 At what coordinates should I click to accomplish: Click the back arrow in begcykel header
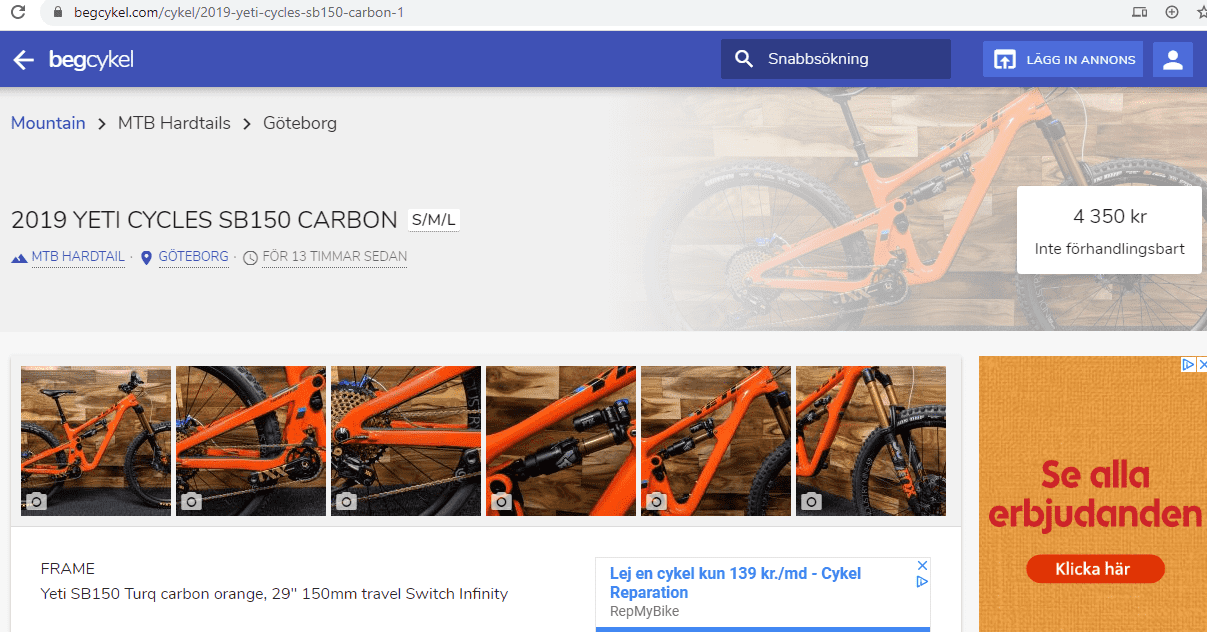pyautogui.click(x=23, y=60)
